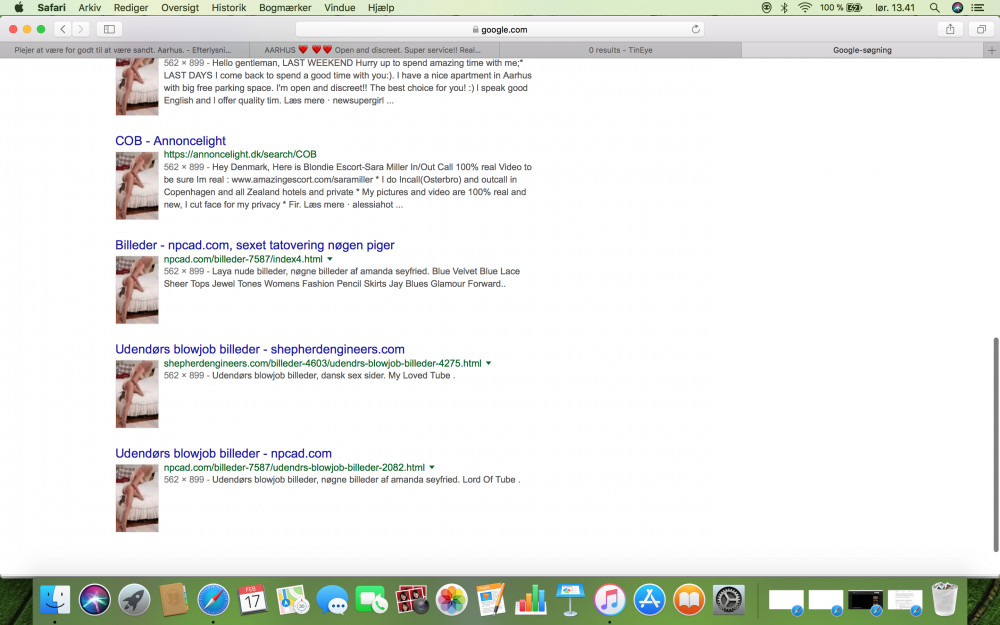Click the google.com address bar
This screenshot has height=625, width=1000.
click(500, 29)
